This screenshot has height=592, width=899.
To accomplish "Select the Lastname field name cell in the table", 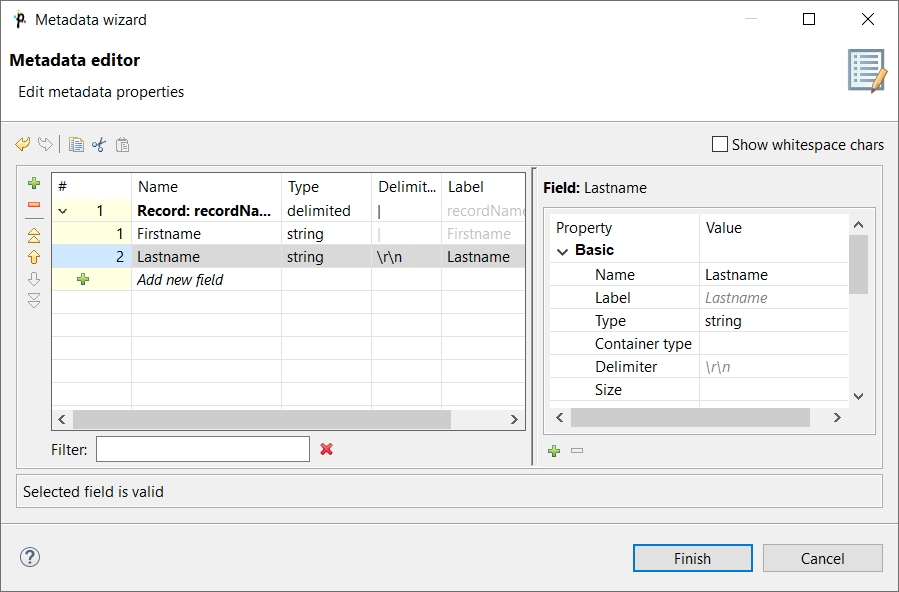I will pos(206,257).
